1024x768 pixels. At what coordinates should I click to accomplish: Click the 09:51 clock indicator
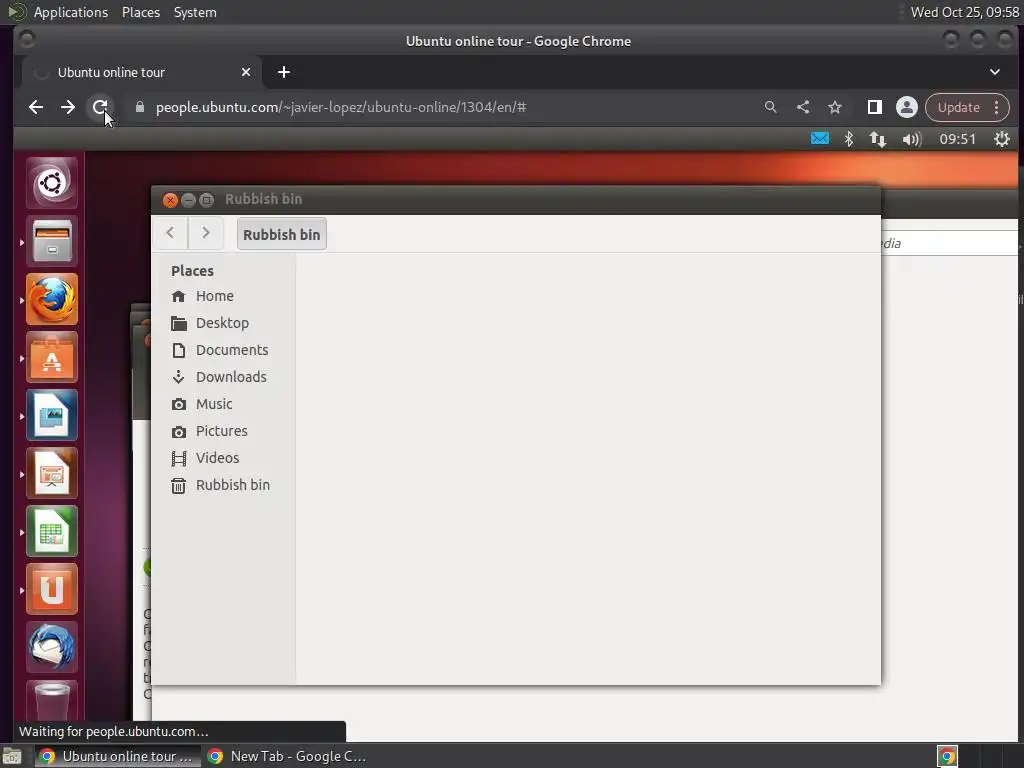[957, 138]
